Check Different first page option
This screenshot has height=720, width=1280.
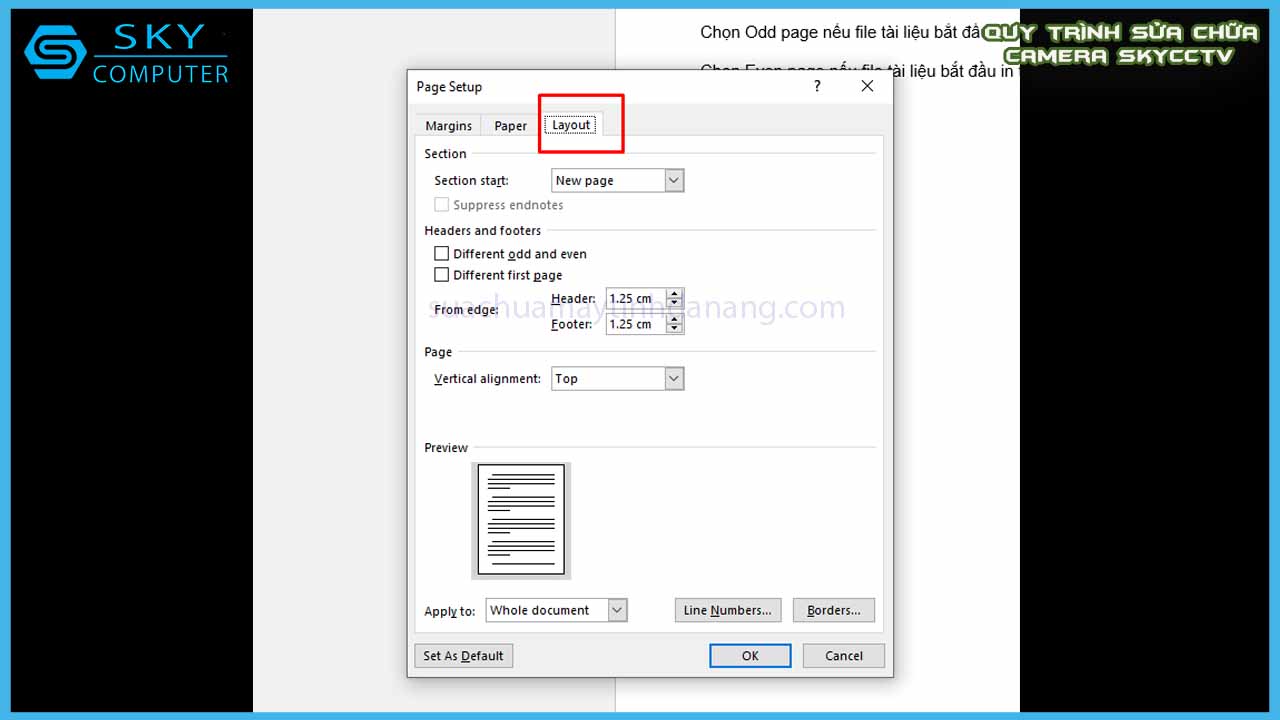[442, 275]
